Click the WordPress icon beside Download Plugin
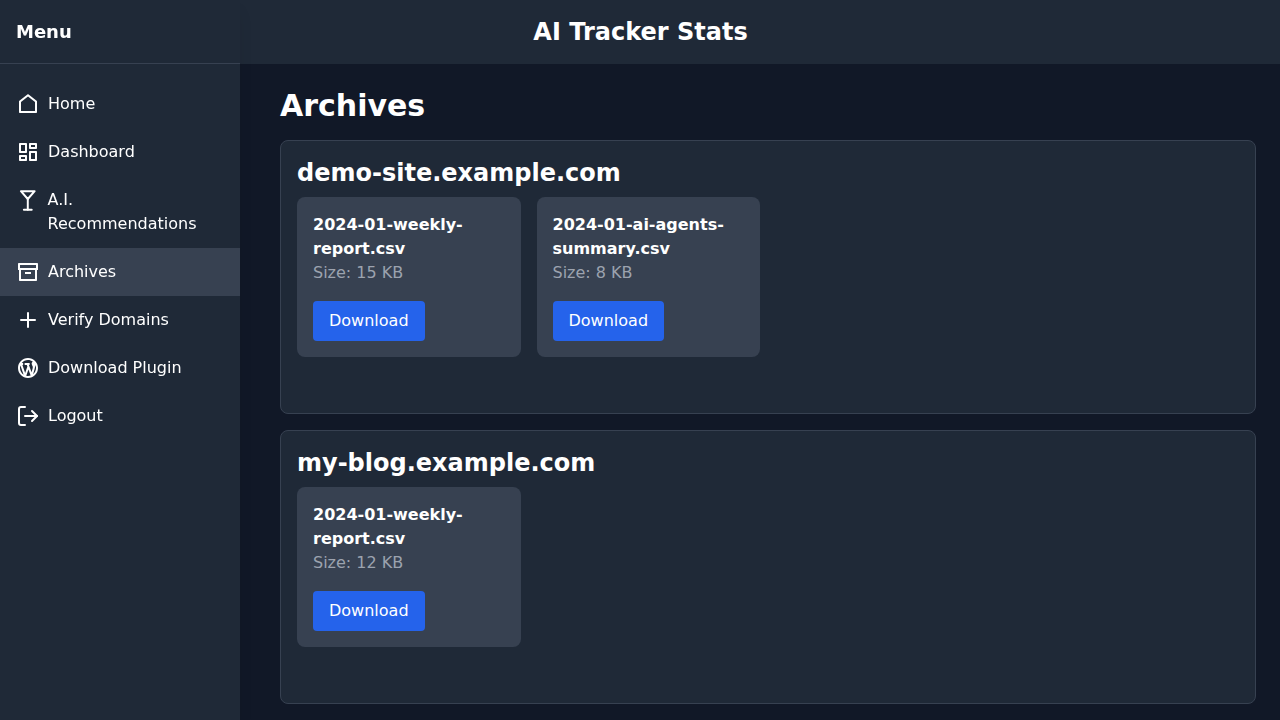 point(27,367)
